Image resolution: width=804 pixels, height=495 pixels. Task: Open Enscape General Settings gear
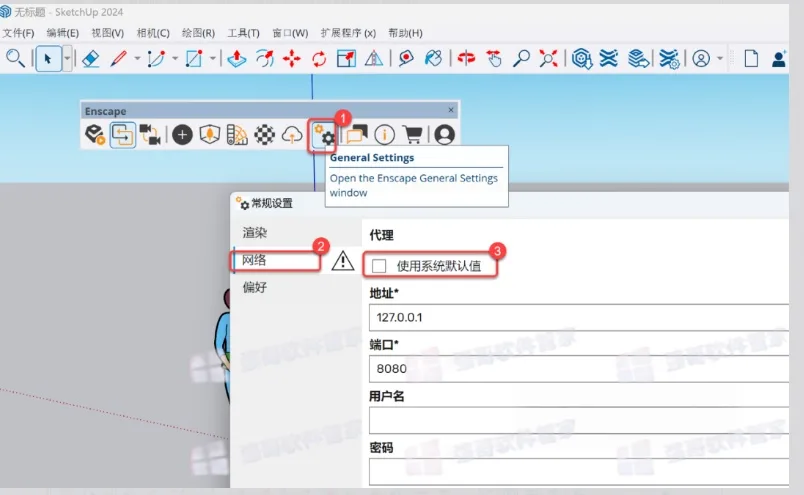click(324, 135)
